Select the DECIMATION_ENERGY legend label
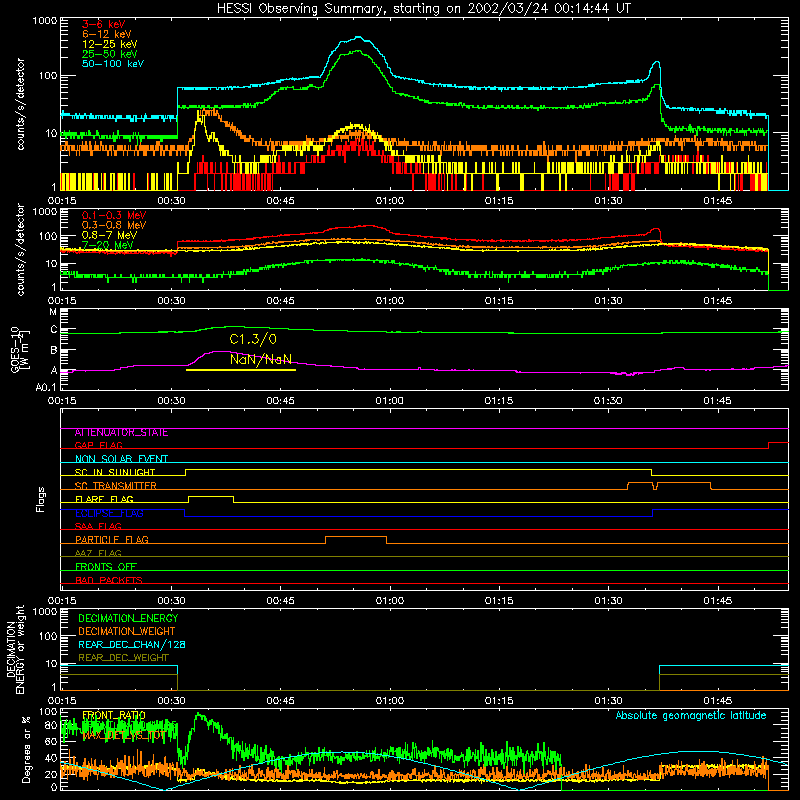800x800 pixels. (x=128, y=618)
